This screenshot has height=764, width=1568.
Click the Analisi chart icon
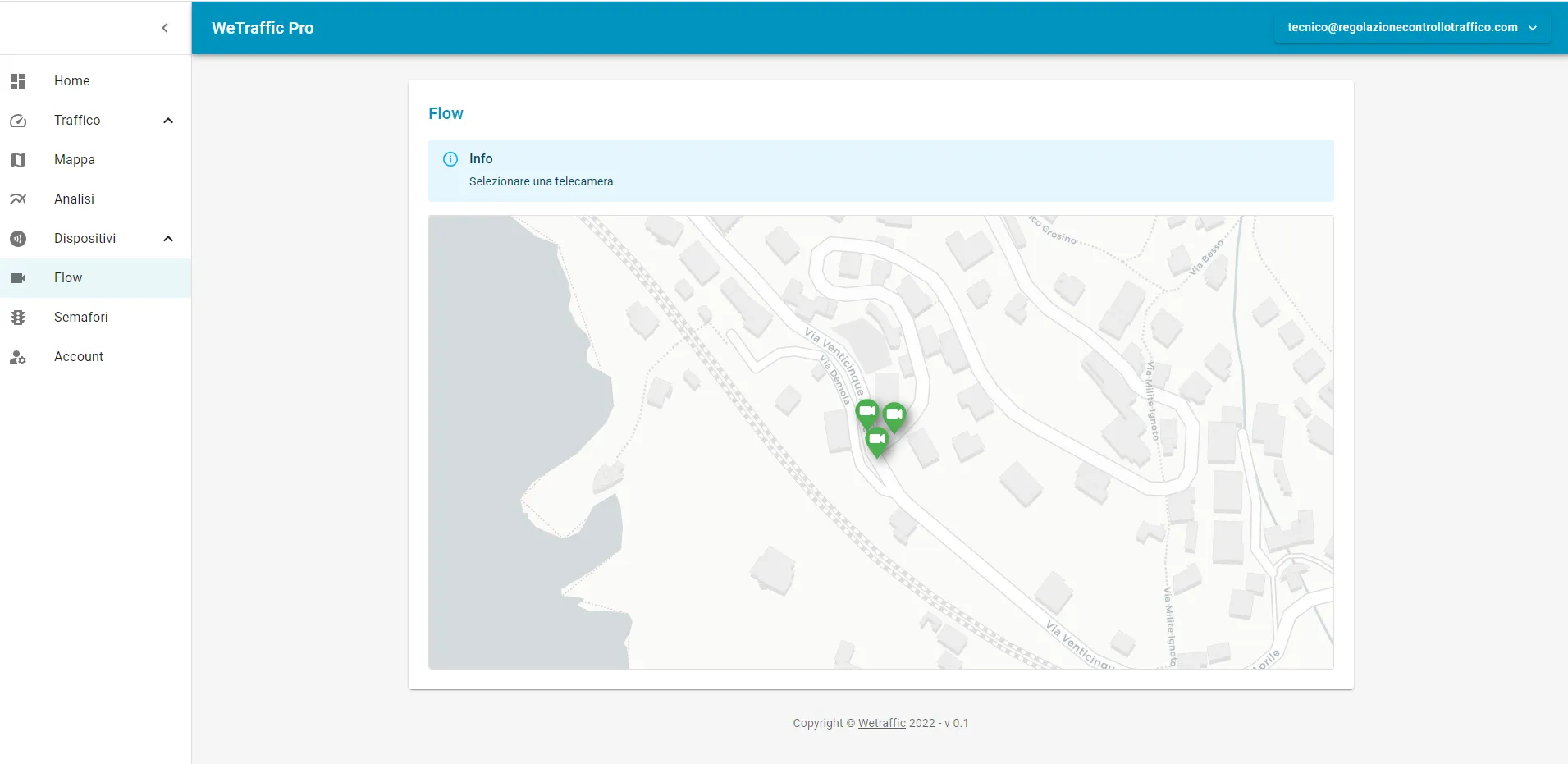18,199
